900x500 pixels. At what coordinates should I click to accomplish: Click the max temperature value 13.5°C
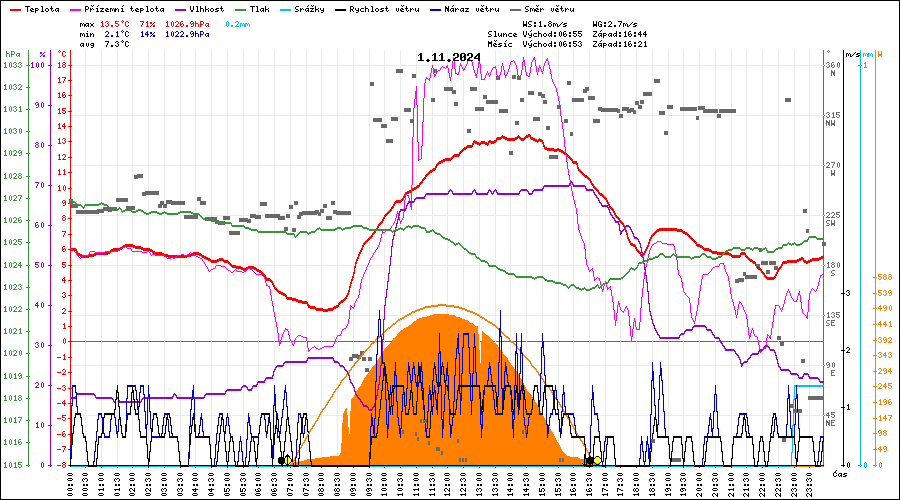(x=117, y=23)
